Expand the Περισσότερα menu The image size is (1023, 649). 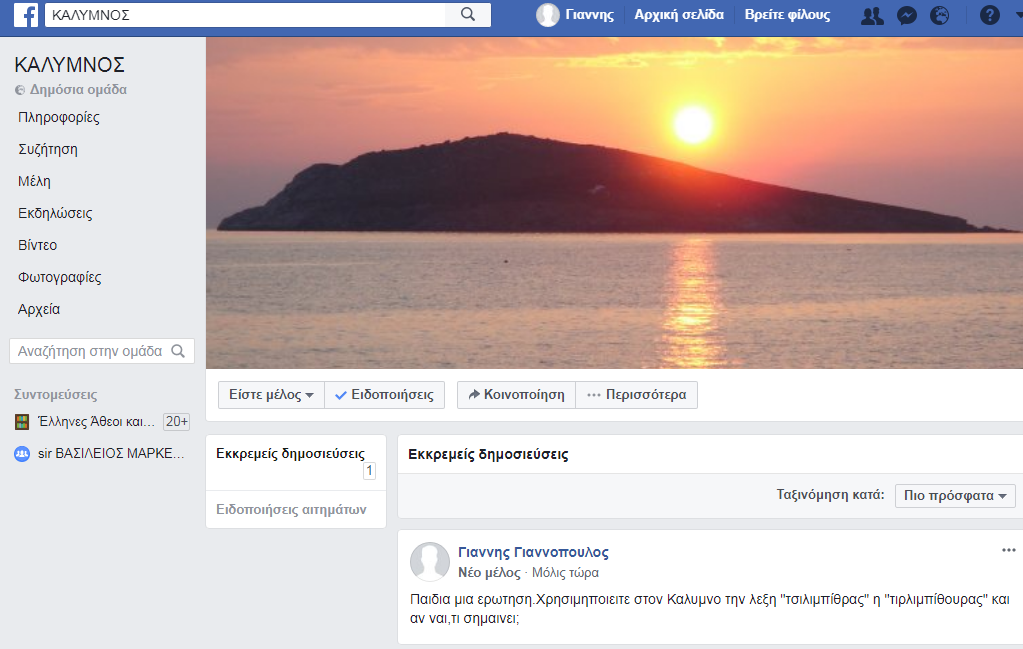pyautogui.click(x=637, y=395)
